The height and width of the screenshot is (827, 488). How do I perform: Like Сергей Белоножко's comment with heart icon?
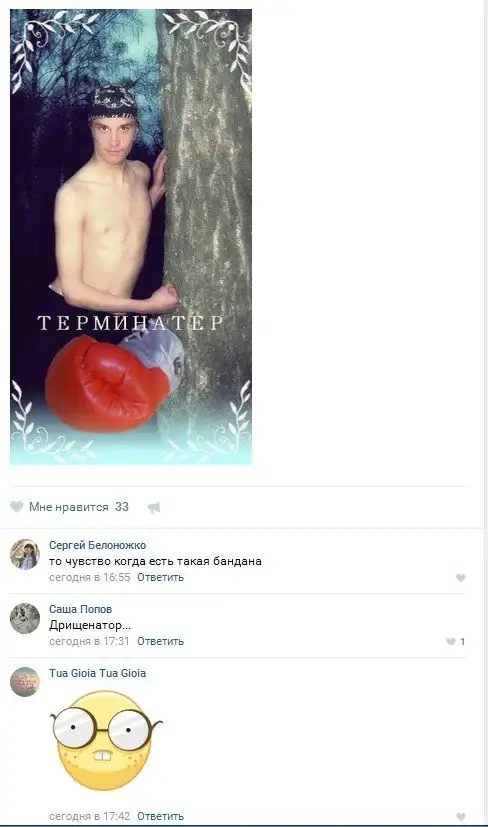click(461, 578)
